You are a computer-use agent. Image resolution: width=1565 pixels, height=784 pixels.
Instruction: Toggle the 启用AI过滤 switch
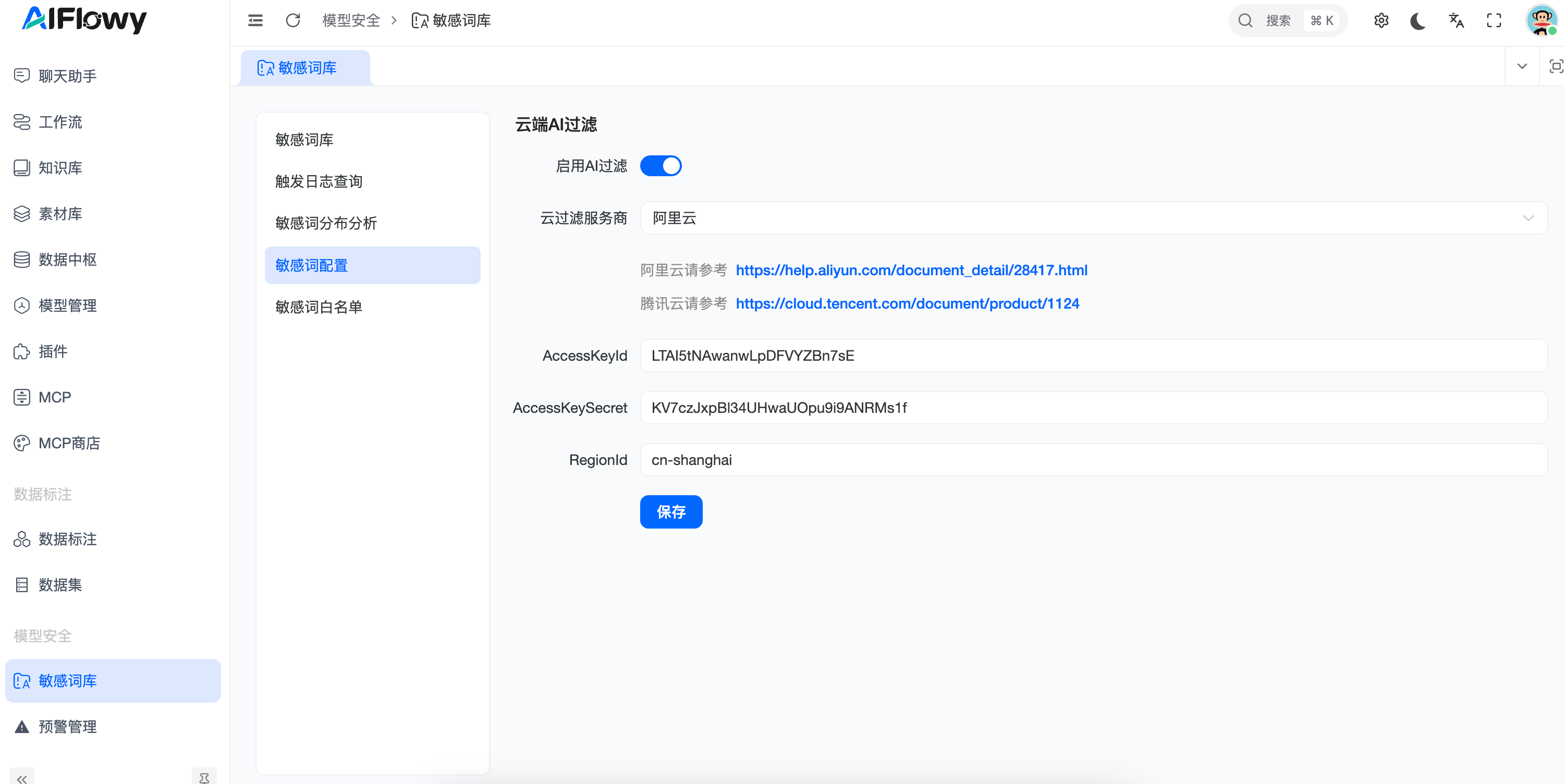661,166
